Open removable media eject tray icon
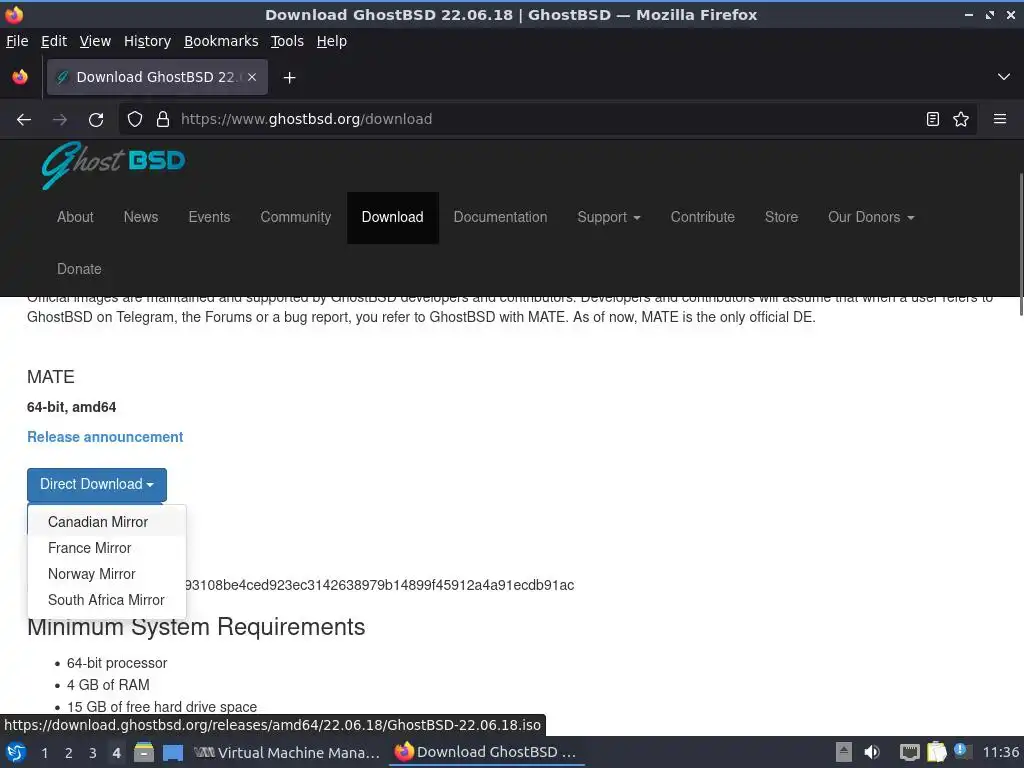1024x768 pixels. pos(844,752)
